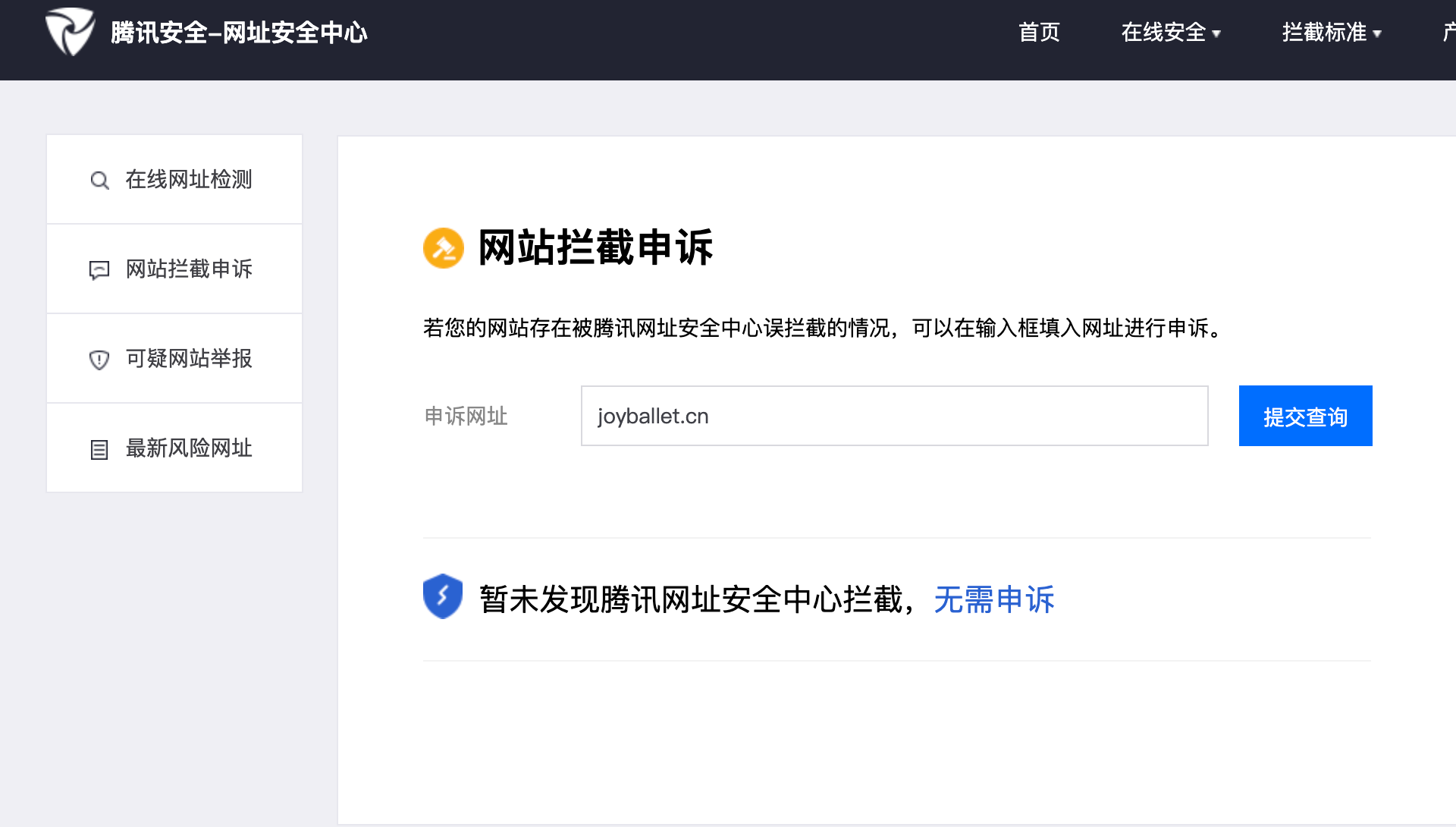
Task: Click the shield alert icon beside 可疑网站举报
Action: (99, 360)
